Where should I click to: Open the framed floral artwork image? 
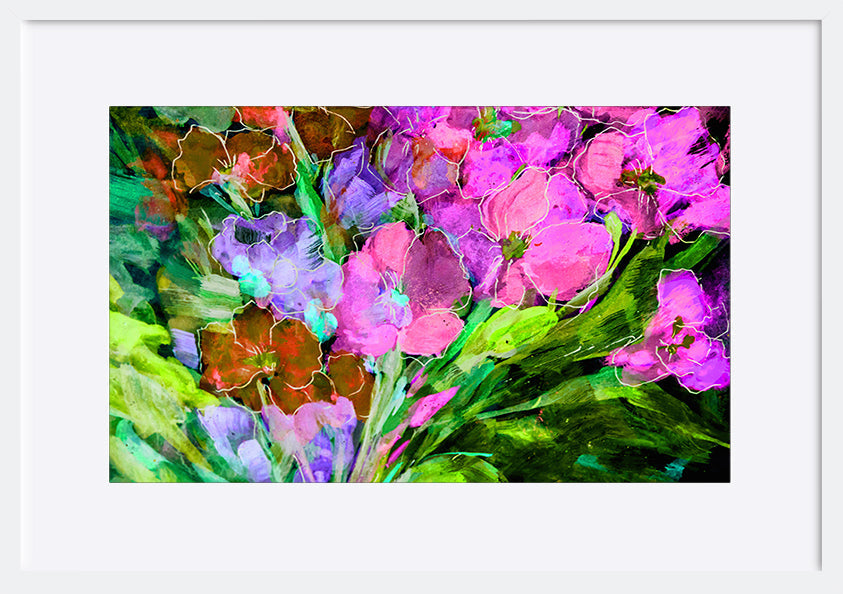point(420,295)
